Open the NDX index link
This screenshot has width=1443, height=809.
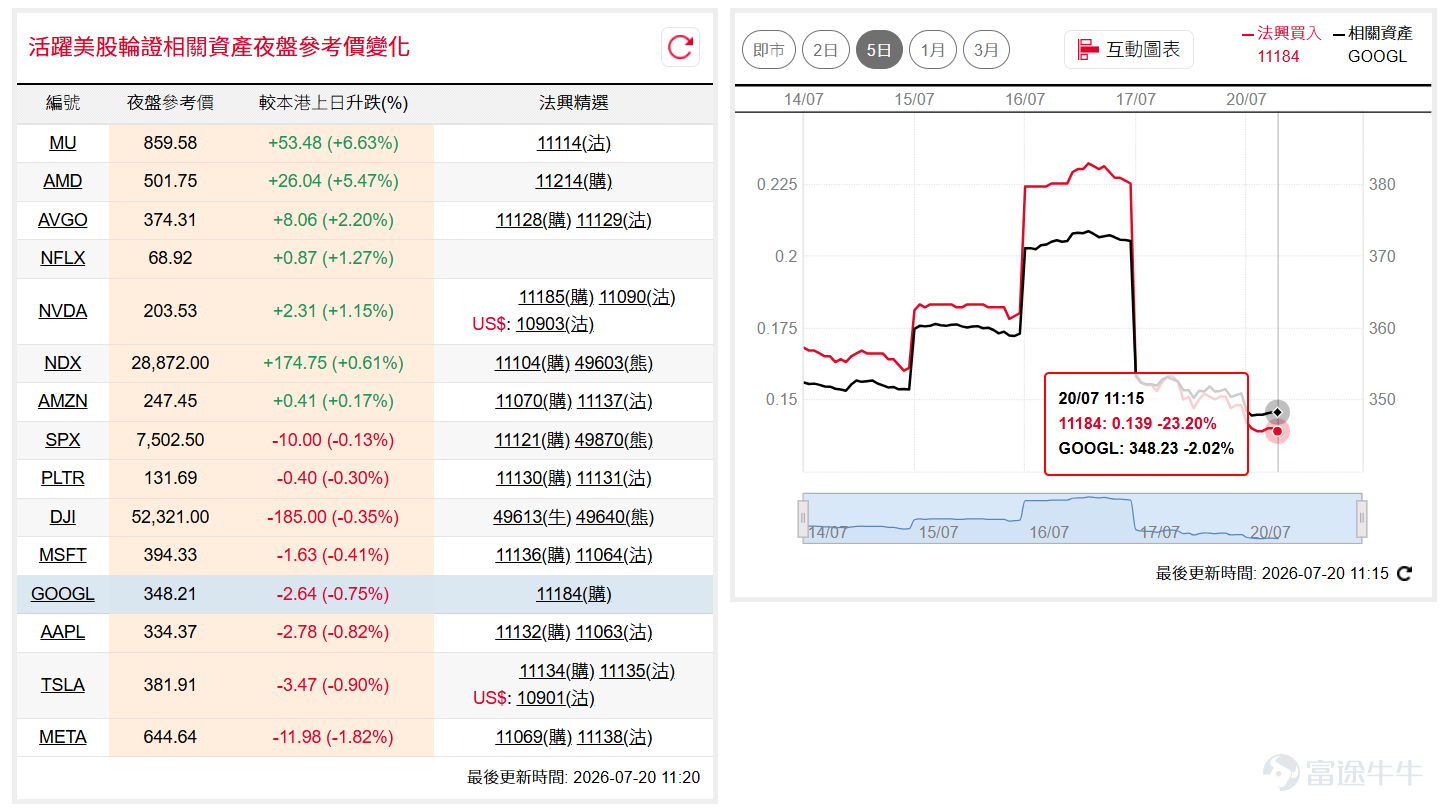pyautogui.click(x=63, y=363)
